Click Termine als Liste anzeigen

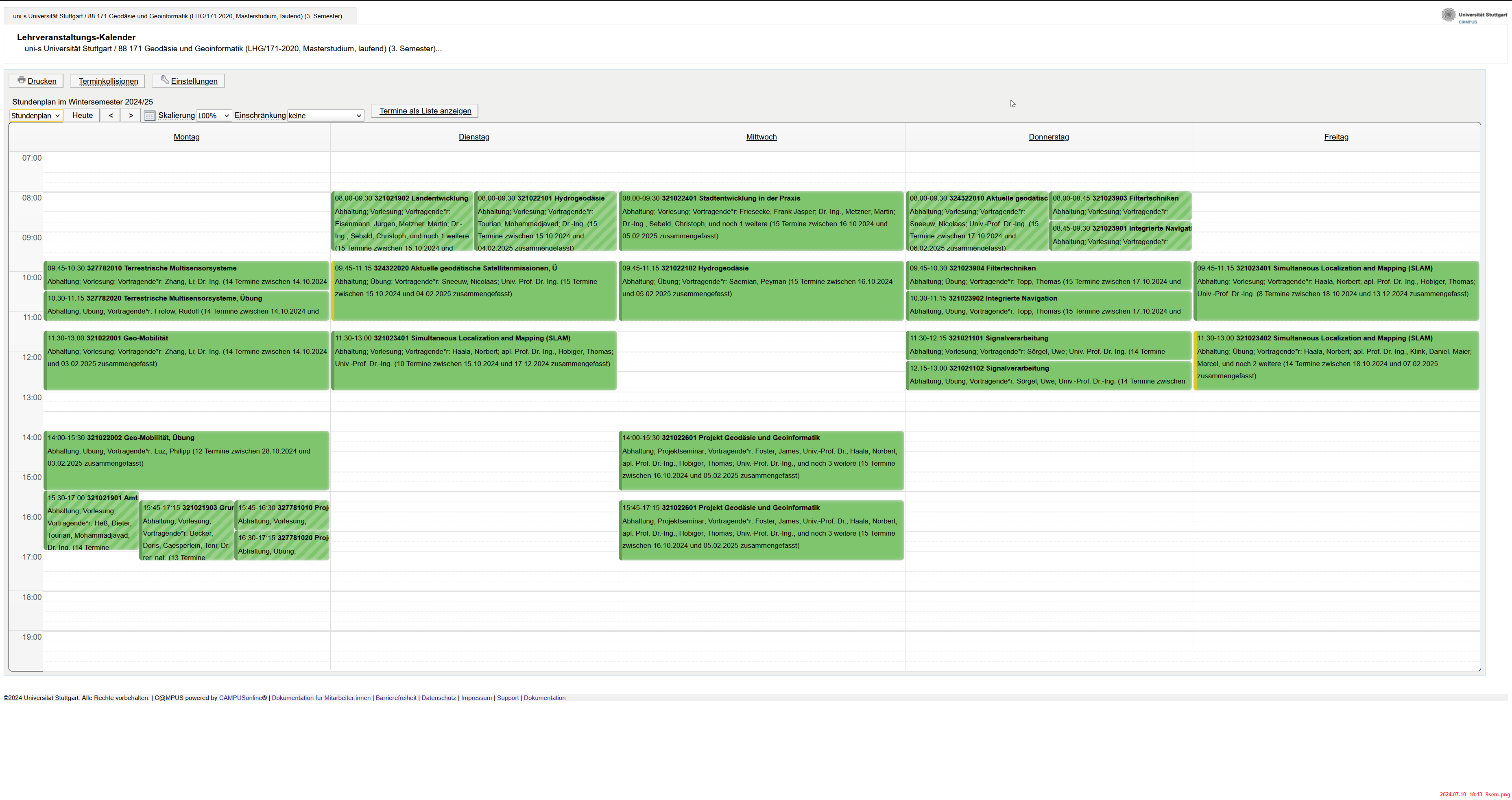(425, 111)
